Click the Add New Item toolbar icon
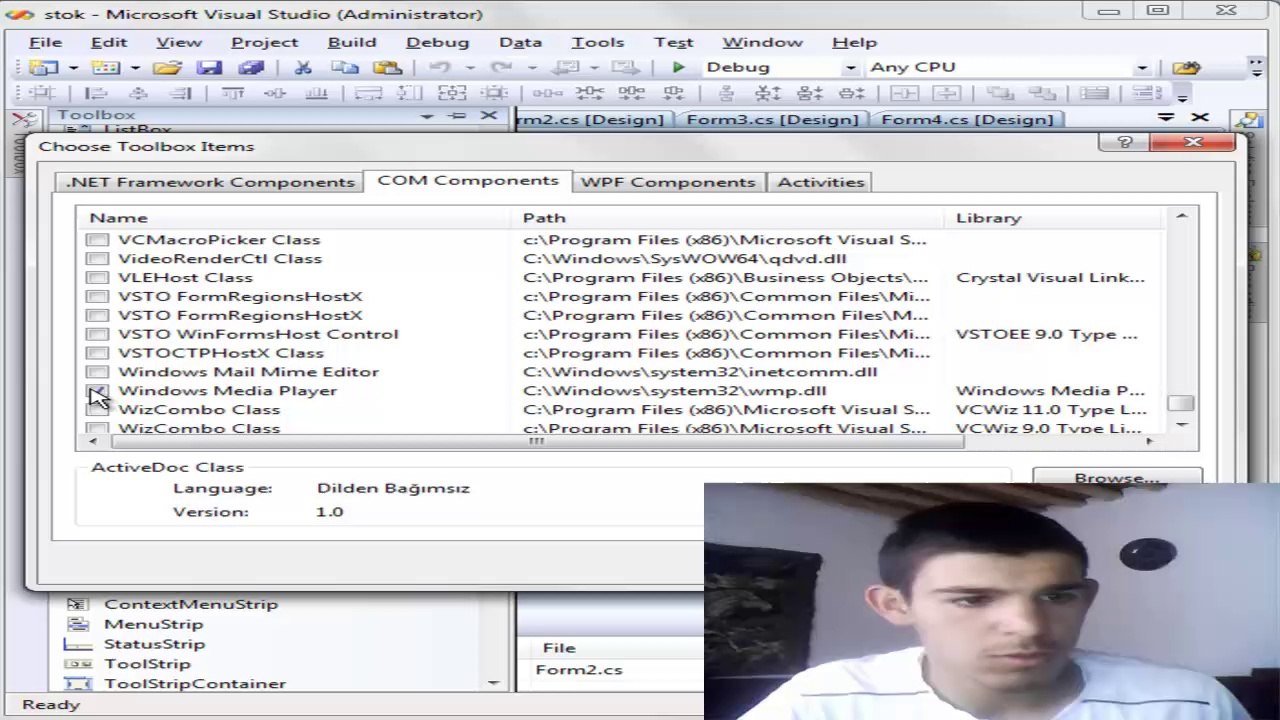The height and width of the screenshot is (720, 1280). 104,67
